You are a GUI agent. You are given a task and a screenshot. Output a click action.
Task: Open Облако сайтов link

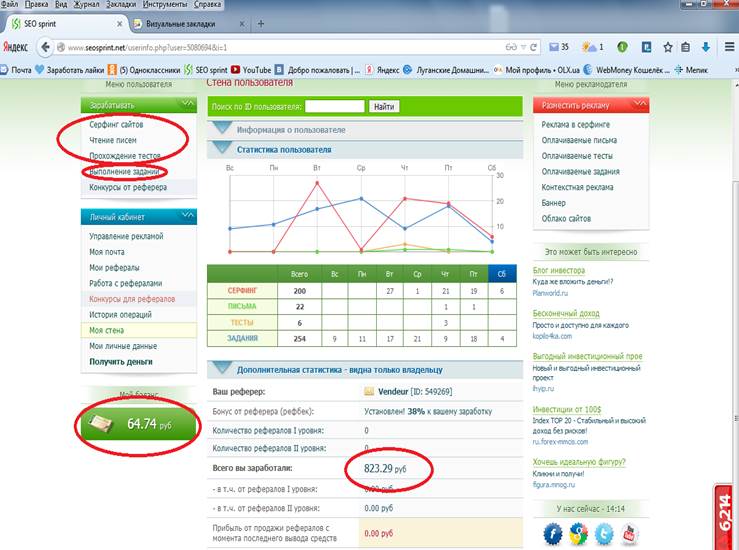pos(566,218)
